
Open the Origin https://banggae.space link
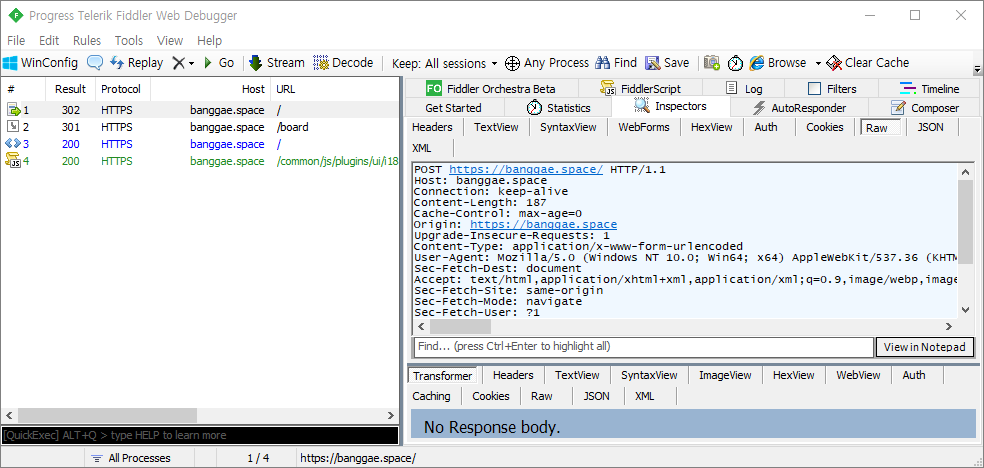point(543,225)
